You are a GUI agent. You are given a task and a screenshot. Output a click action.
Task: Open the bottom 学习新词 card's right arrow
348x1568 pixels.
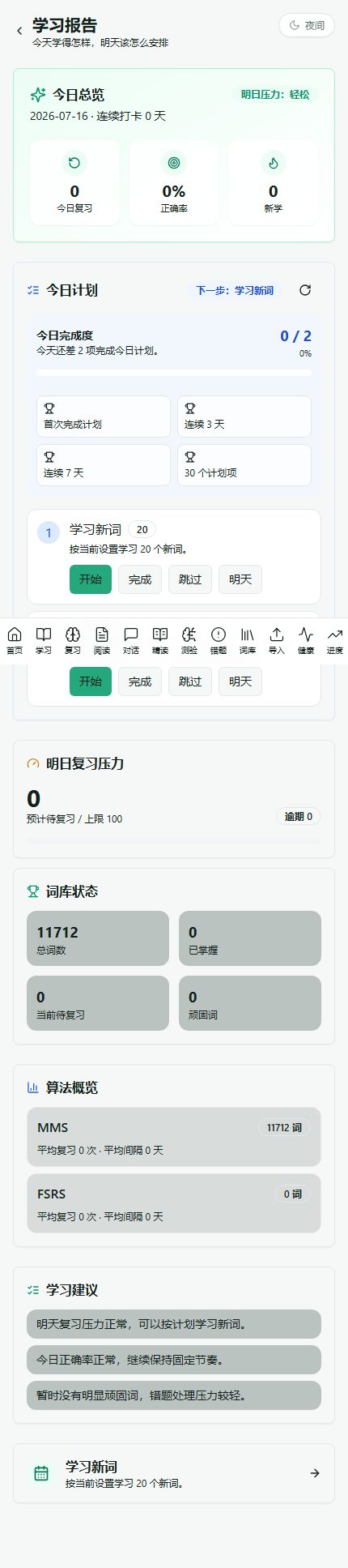[315, 1473]
